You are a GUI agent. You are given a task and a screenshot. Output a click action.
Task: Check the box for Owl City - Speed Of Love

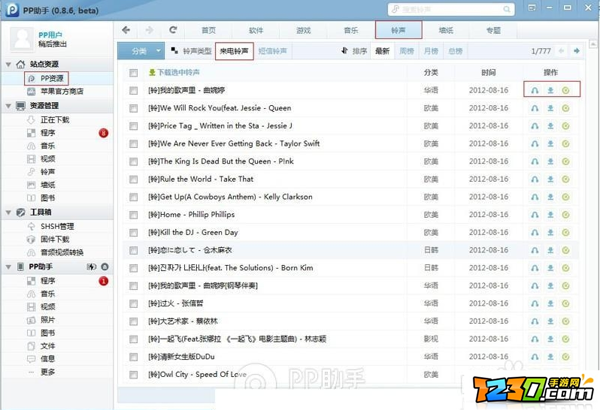tap(133, 375)
